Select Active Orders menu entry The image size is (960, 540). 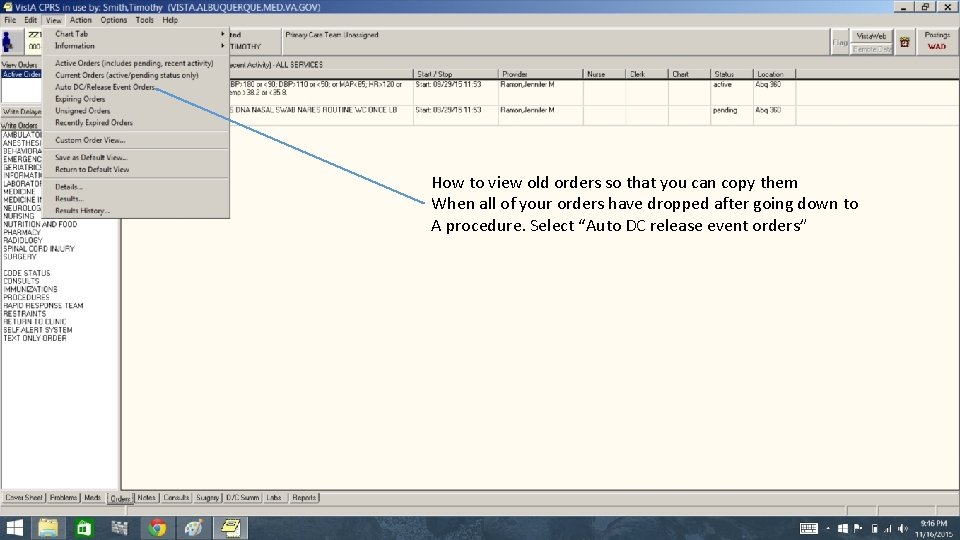[x=134, y=63]
